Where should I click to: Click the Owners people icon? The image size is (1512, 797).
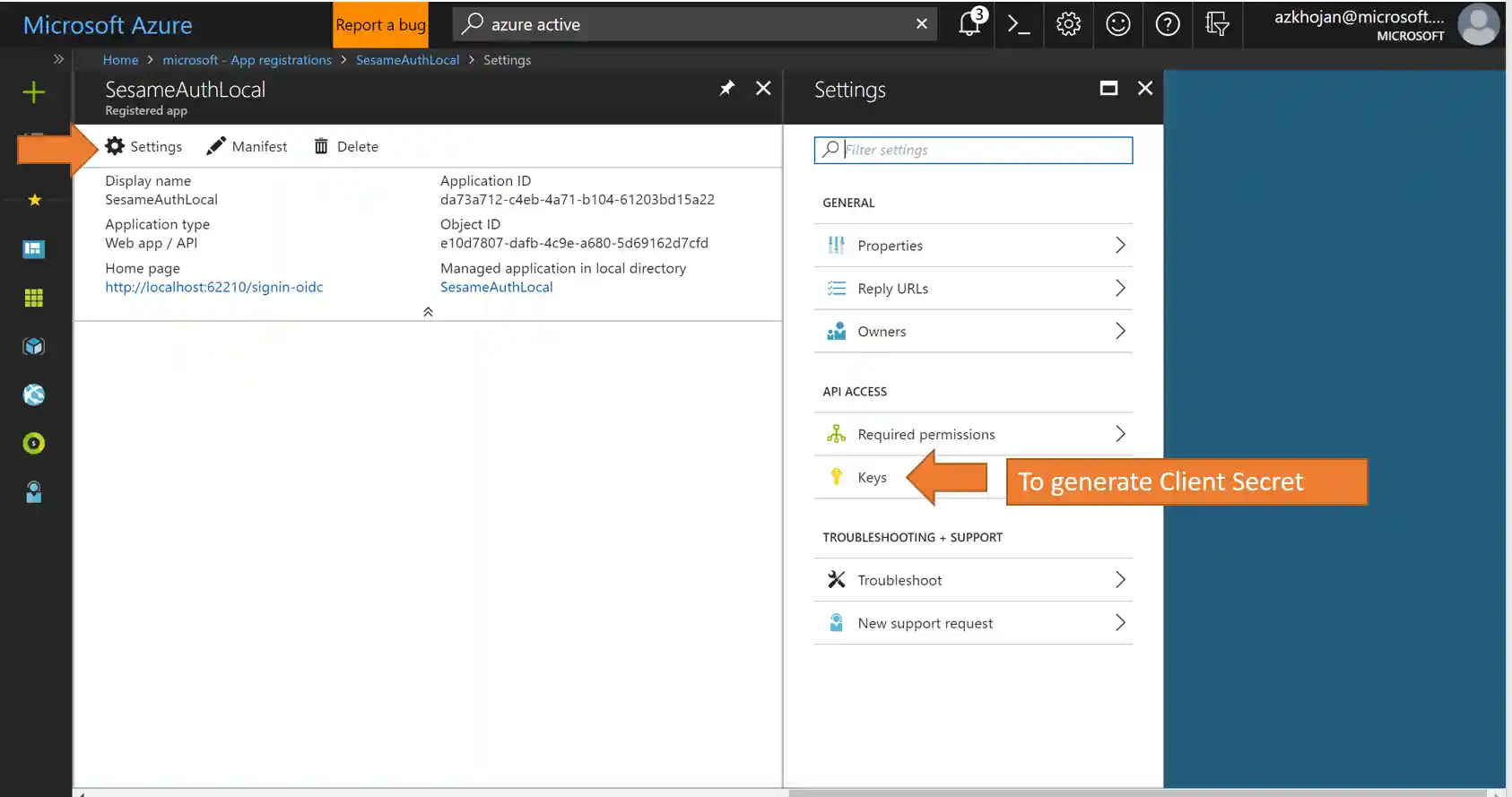pyautogui.click(x=837, y=331)
